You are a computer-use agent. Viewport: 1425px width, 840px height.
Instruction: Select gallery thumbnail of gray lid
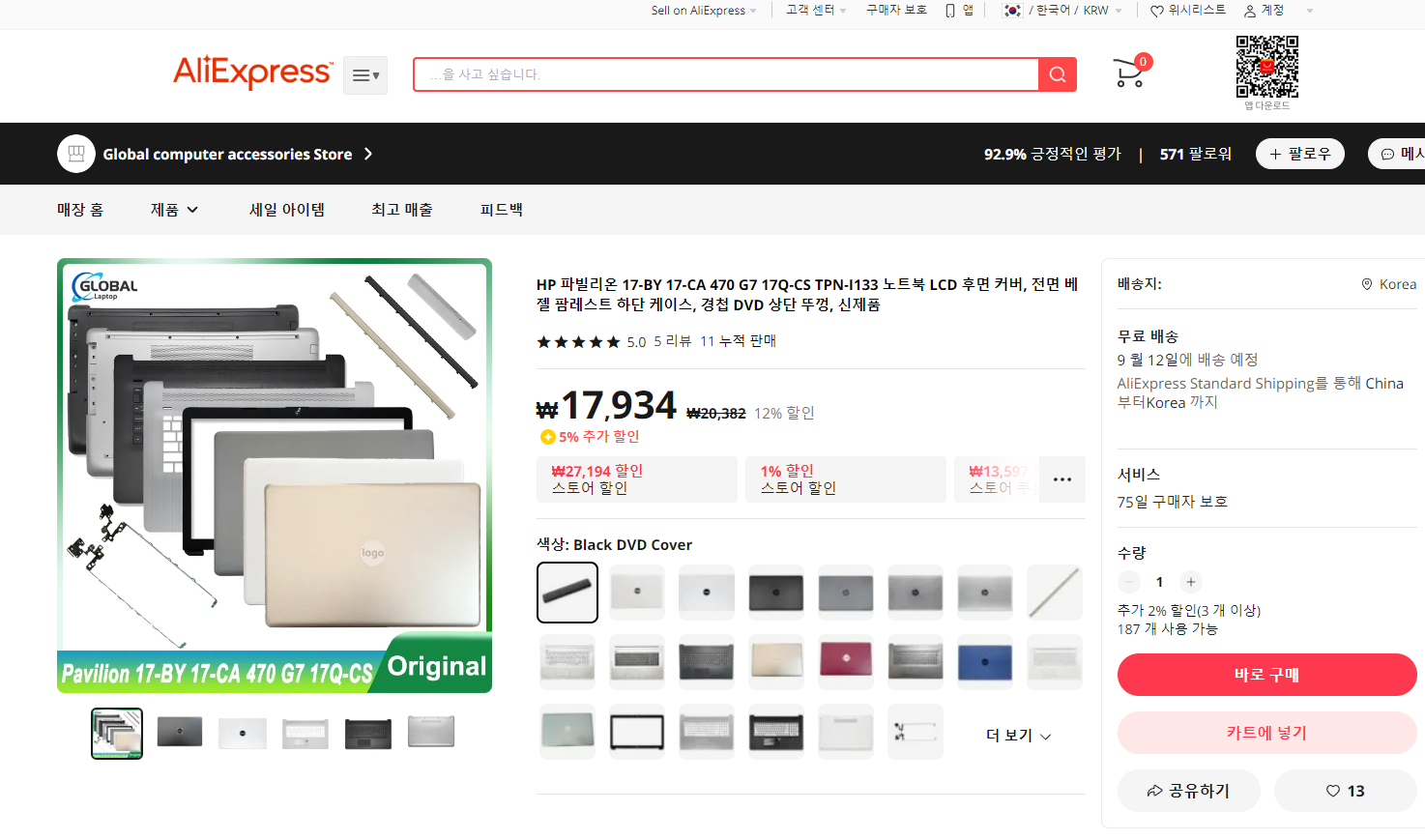coord(180,734)
